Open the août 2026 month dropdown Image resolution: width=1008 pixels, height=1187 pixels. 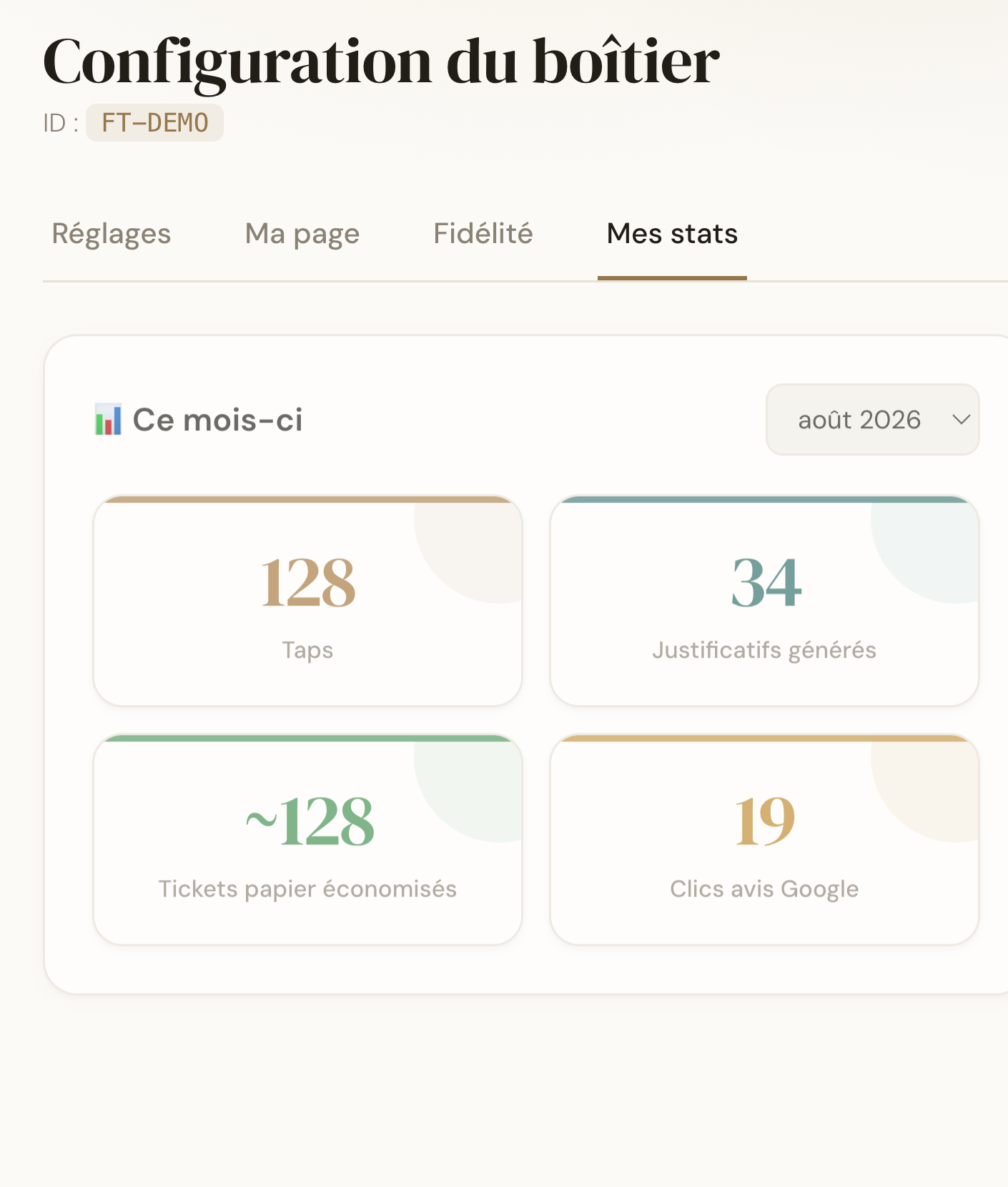point(872,420)
